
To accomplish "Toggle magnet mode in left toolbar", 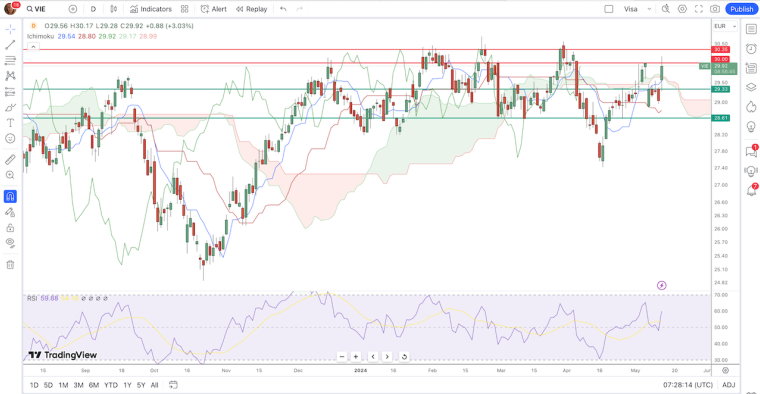I will [x=10, y=196].
